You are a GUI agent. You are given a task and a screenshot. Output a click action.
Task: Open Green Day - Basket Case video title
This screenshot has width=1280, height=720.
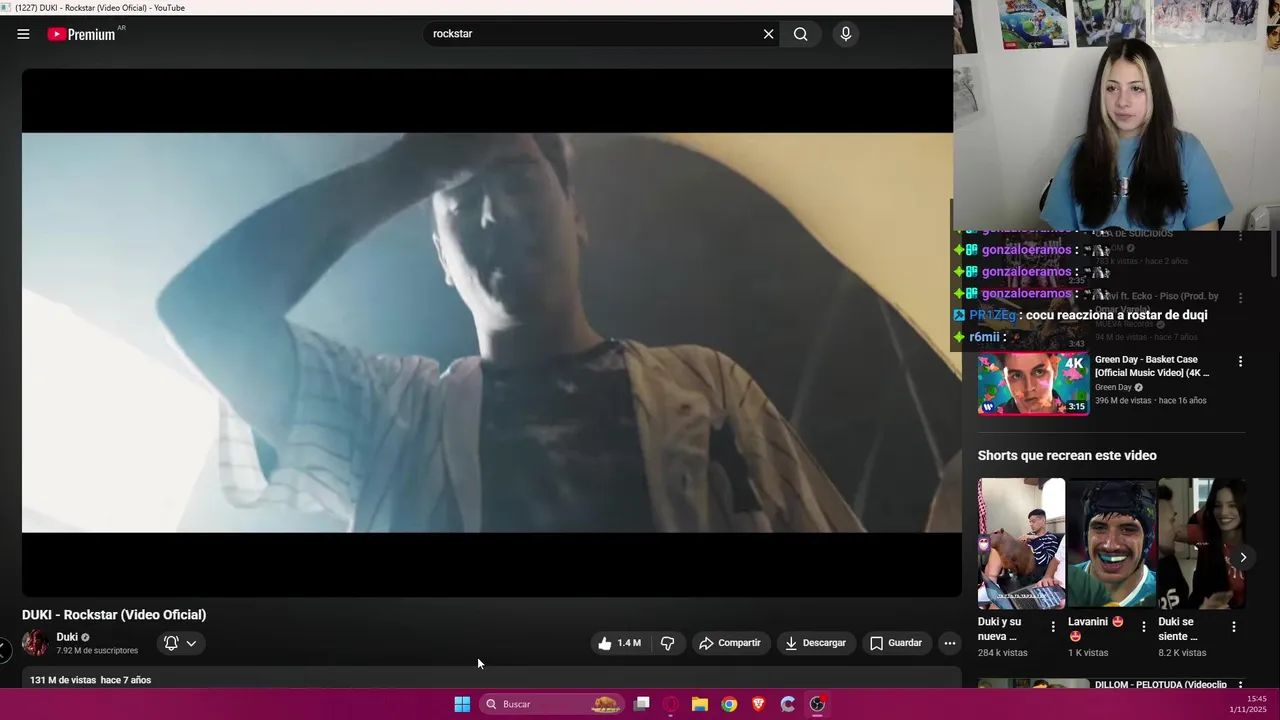1152,366
